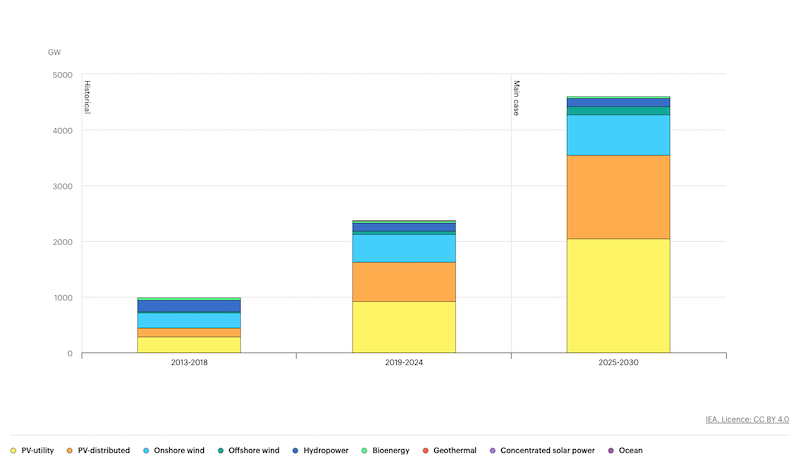The image size is (800, 462).
Task: Click light blue Onshore wind segment in 2025-2030
Action: click(618, 135)
